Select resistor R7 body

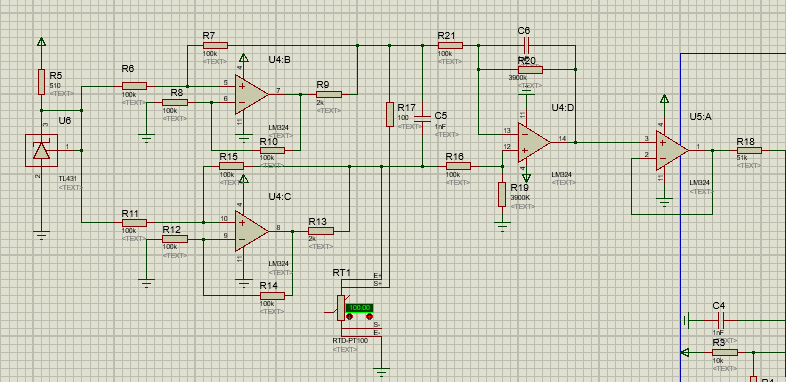(215, 46)
